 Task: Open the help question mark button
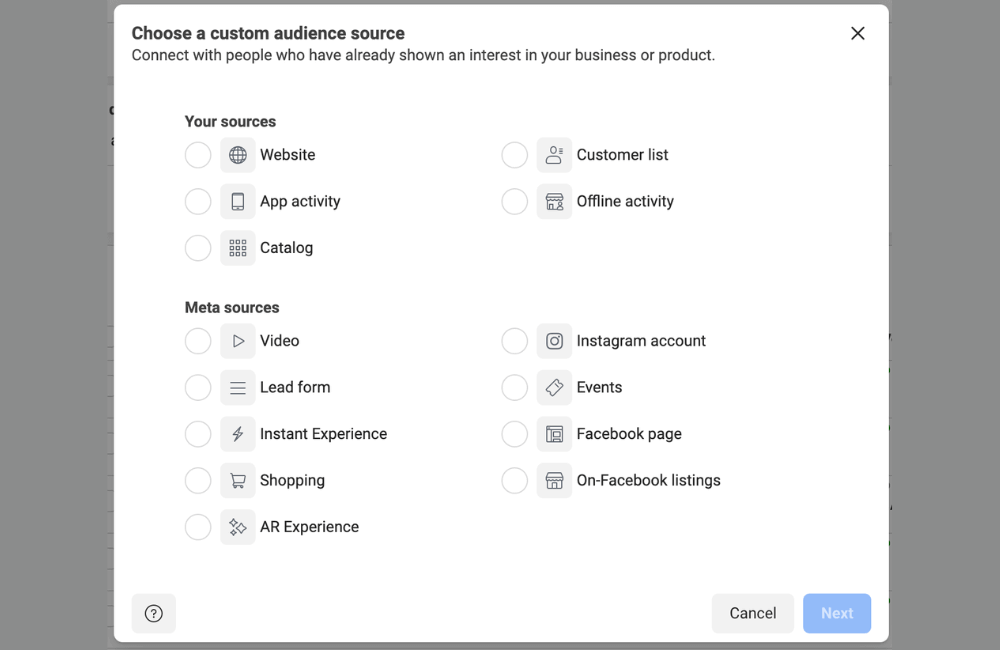(153, 613)
